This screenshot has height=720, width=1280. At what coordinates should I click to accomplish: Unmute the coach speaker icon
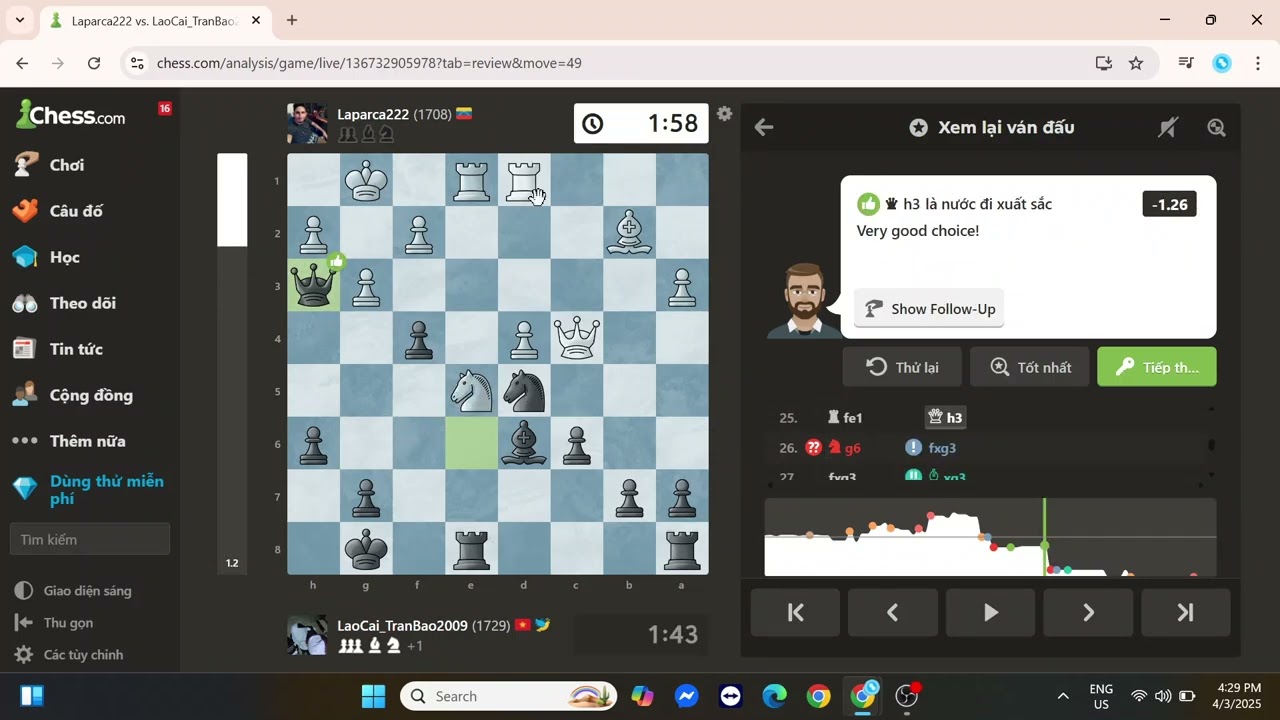[x=1167, y=127]
